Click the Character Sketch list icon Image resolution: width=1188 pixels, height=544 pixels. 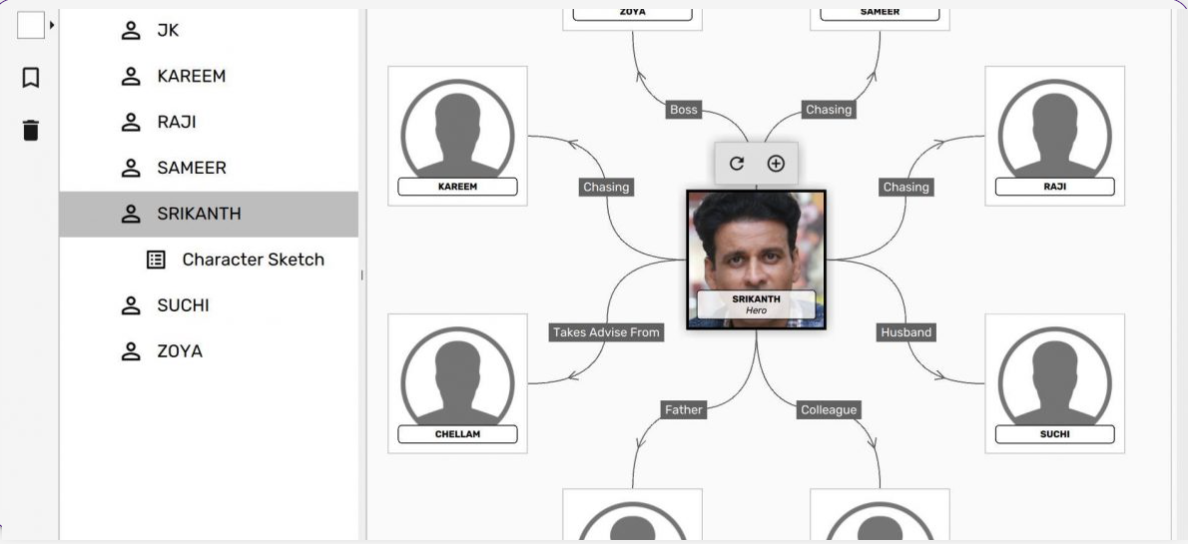click(x=156, y=260)
